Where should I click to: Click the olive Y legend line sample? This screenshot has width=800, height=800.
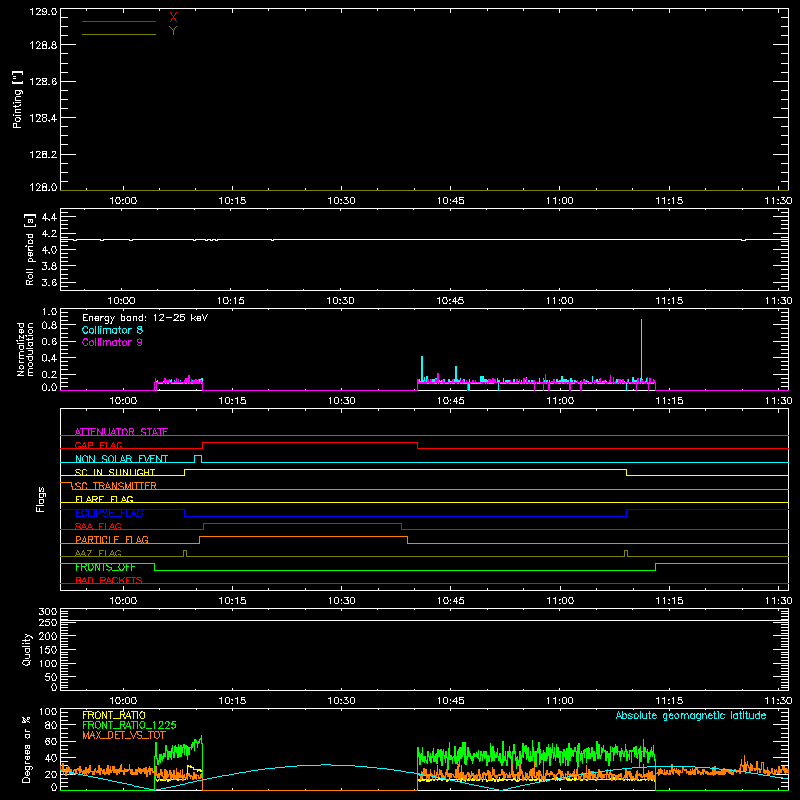(119, 34)
